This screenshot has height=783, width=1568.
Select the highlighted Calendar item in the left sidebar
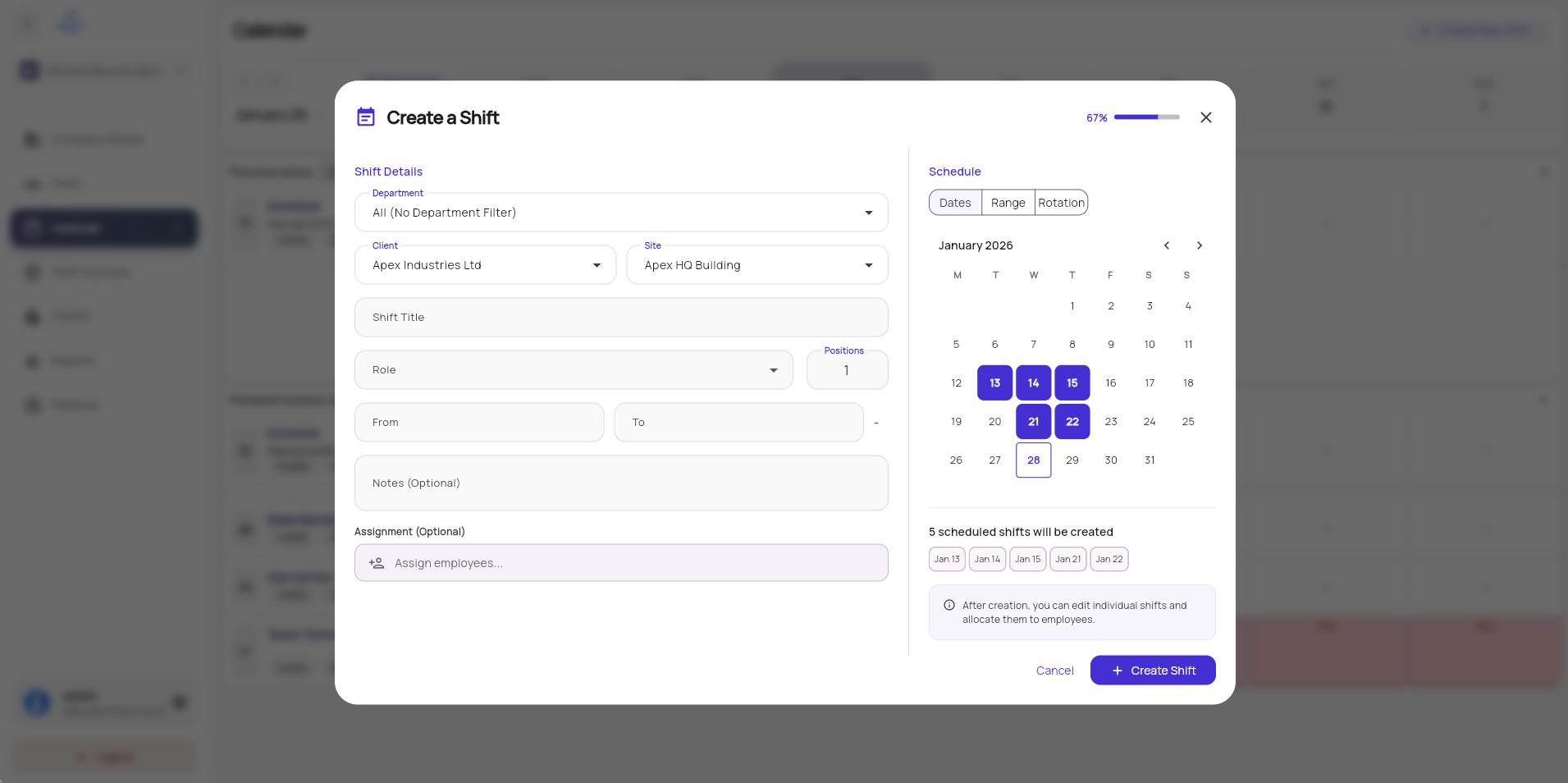103,227
